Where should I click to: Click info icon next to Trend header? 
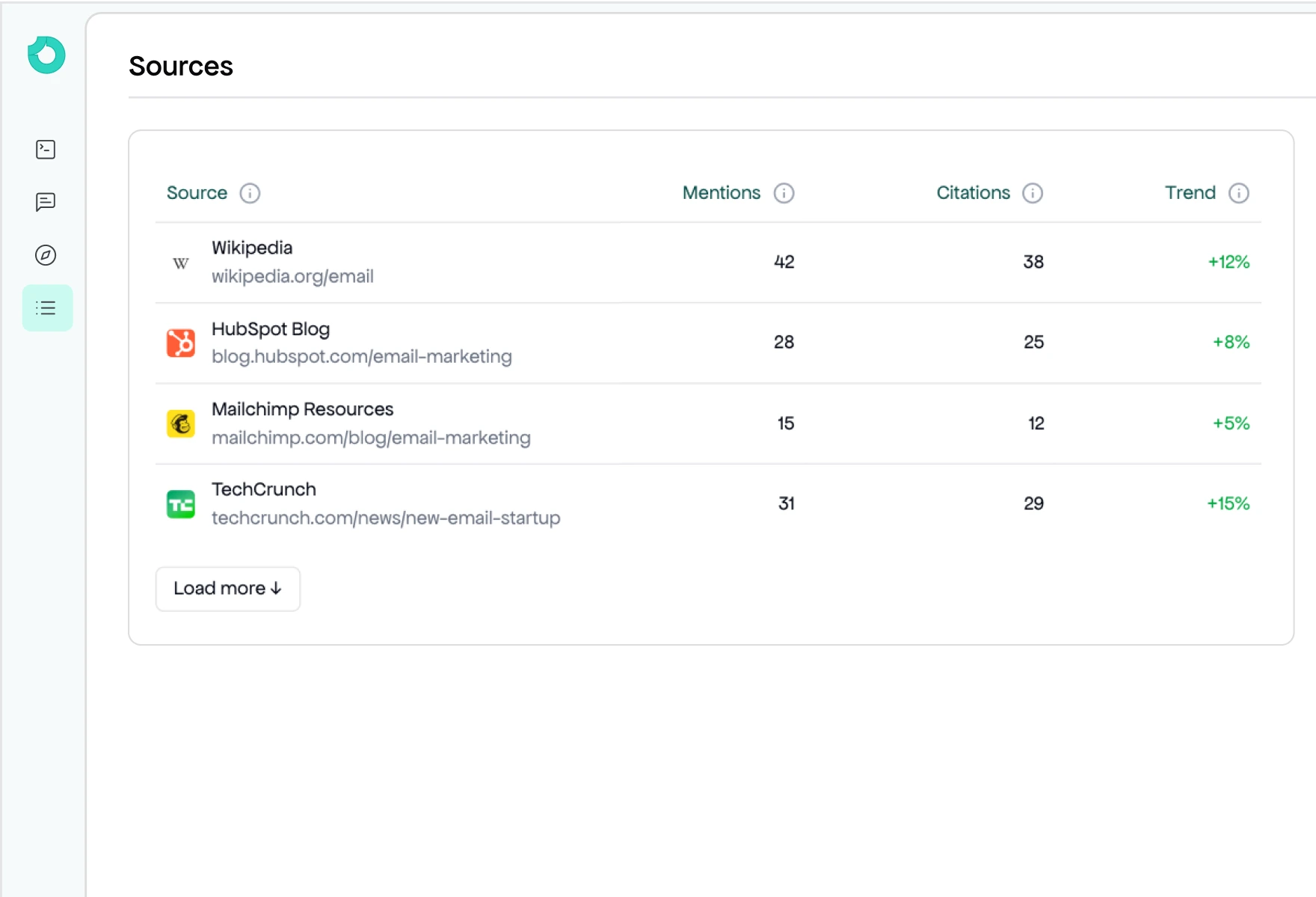pyautogui.click(x=1239, y=193)
